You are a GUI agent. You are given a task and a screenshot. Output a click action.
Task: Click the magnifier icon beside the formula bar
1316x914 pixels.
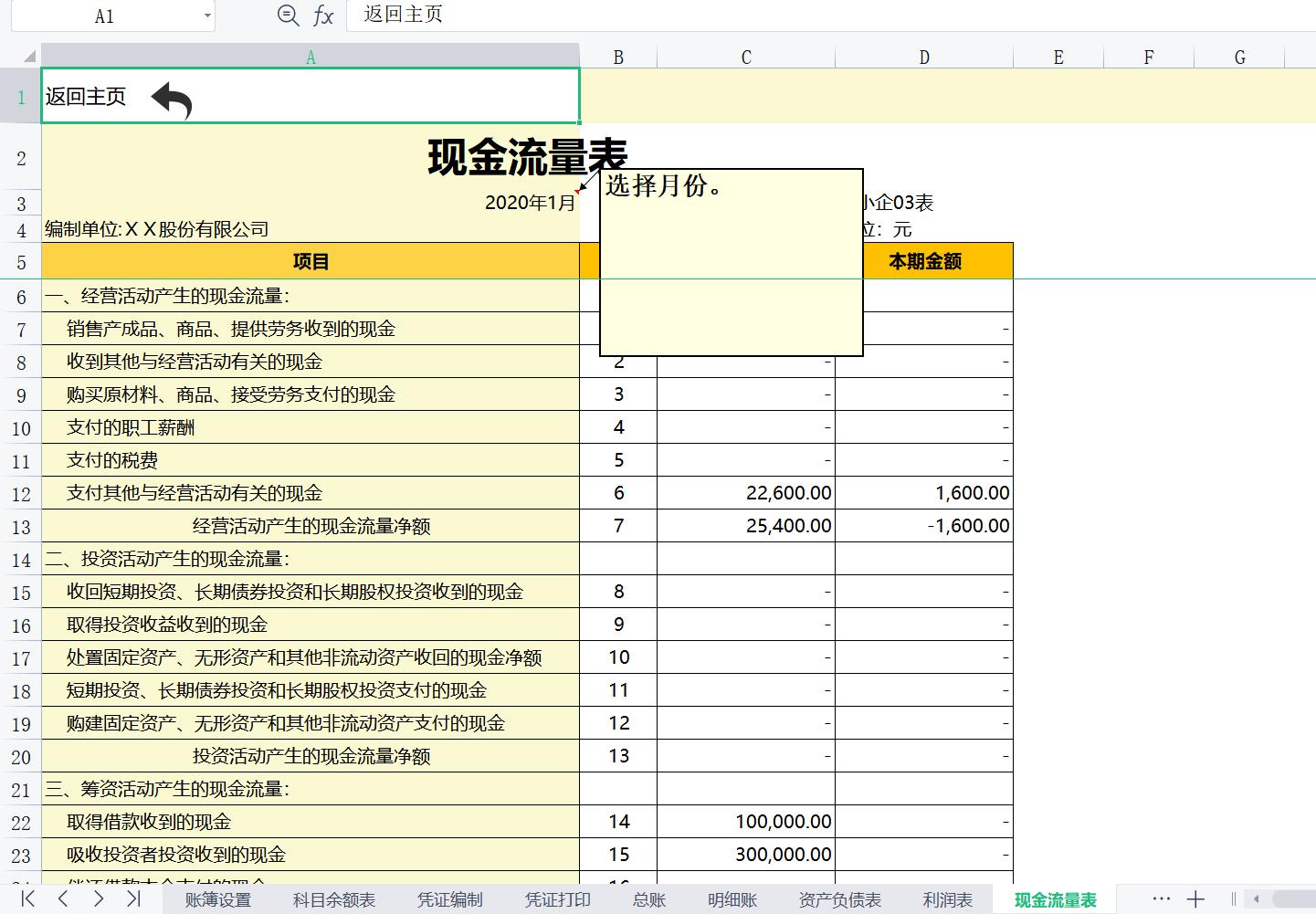click(x=286, y=15)
